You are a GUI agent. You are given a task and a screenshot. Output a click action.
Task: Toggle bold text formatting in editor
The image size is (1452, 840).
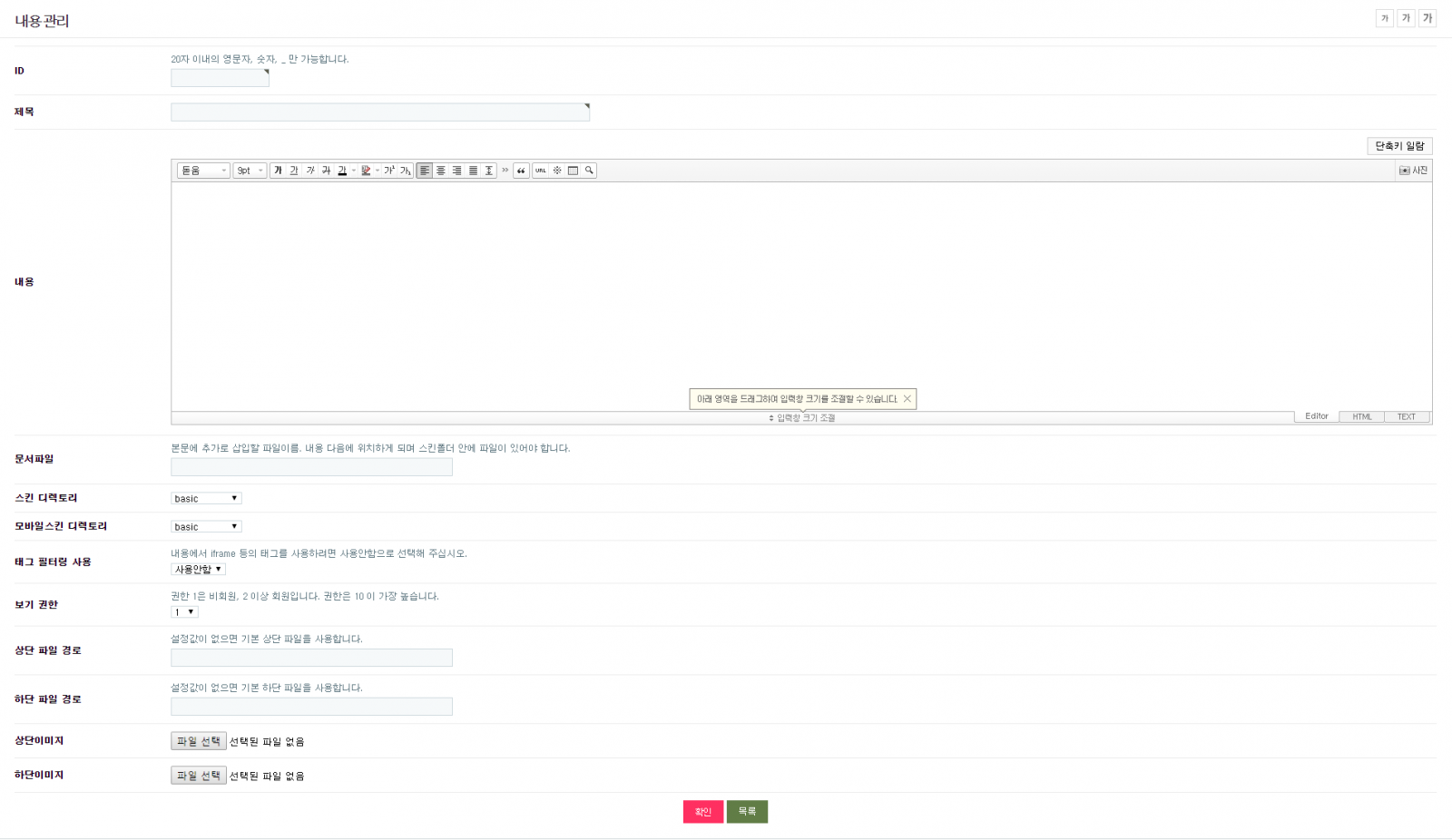(278, 171)
